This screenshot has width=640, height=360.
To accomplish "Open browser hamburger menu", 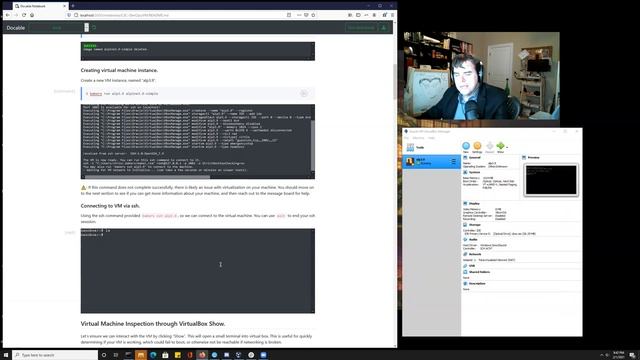I will [392, 15].
